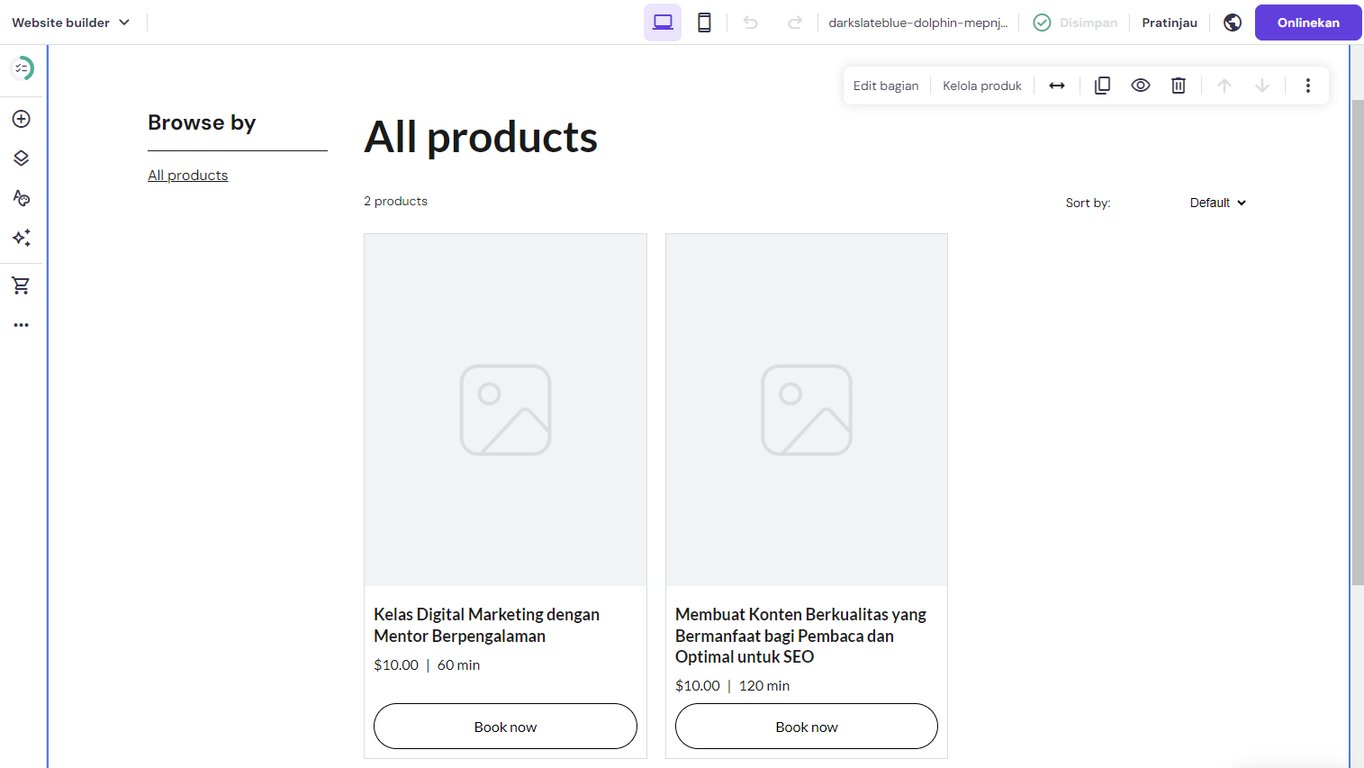
Task: Duplicate the section using the copy icon
Action: [1102, 85]
